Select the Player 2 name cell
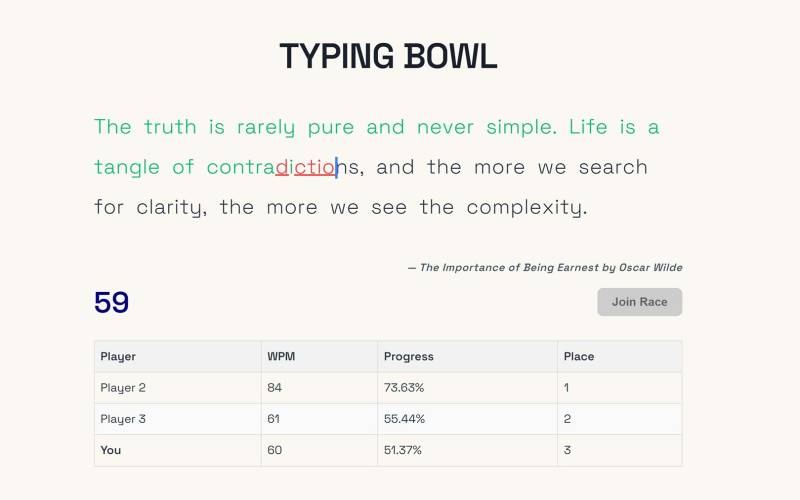 click(123, 388)
